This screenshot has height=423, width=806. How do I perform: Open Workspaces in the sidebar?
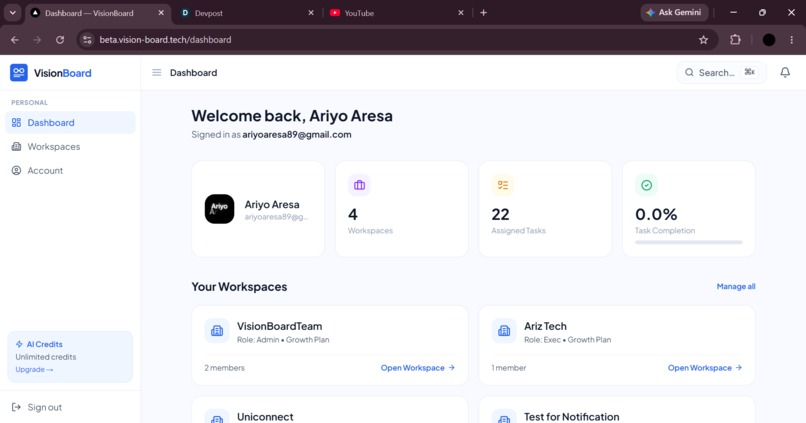coord(70,146)
